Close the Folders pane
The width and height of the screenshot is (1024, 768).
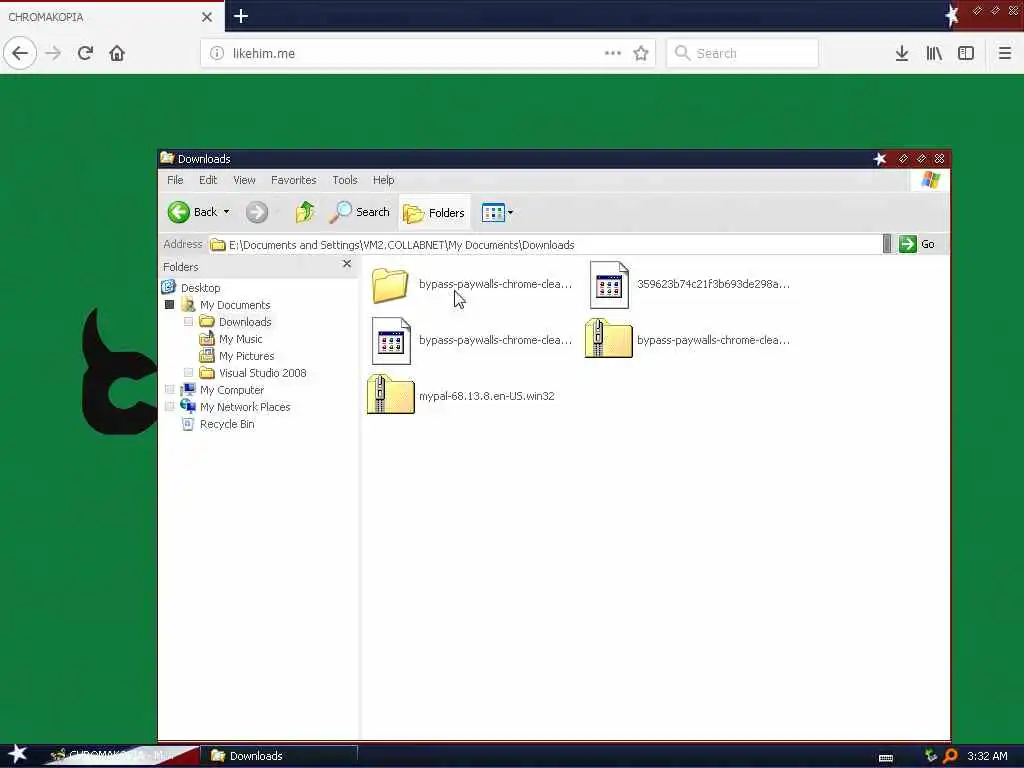[x=347, y=264]
